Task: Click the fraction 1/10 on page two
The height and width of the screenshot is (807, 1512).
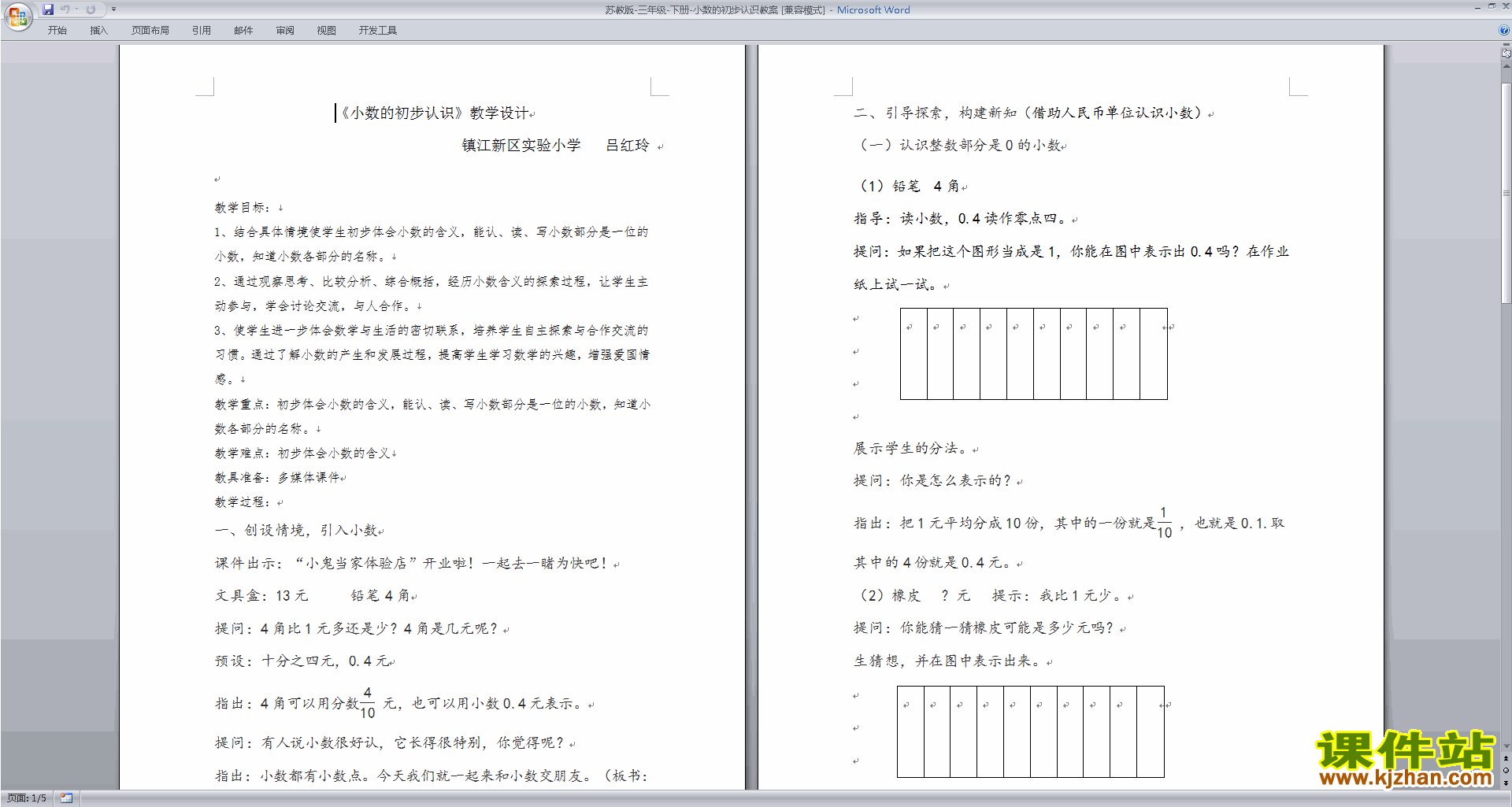Action: (1164, 523)
